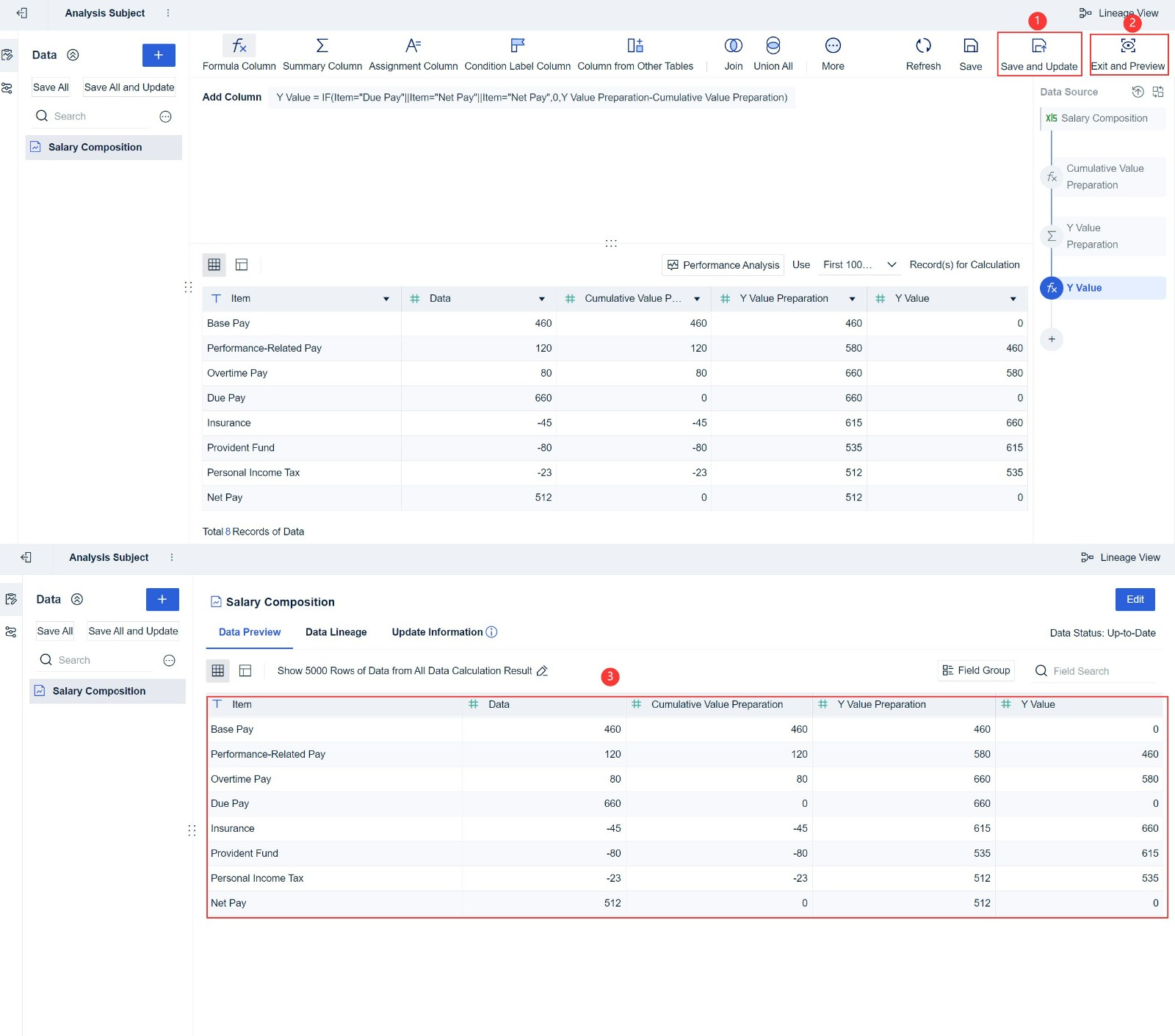Image resolution: width=1175 pixels, height=1036 pixels.
Task: Select the Assignment Column tool
Action: (413, 53)
